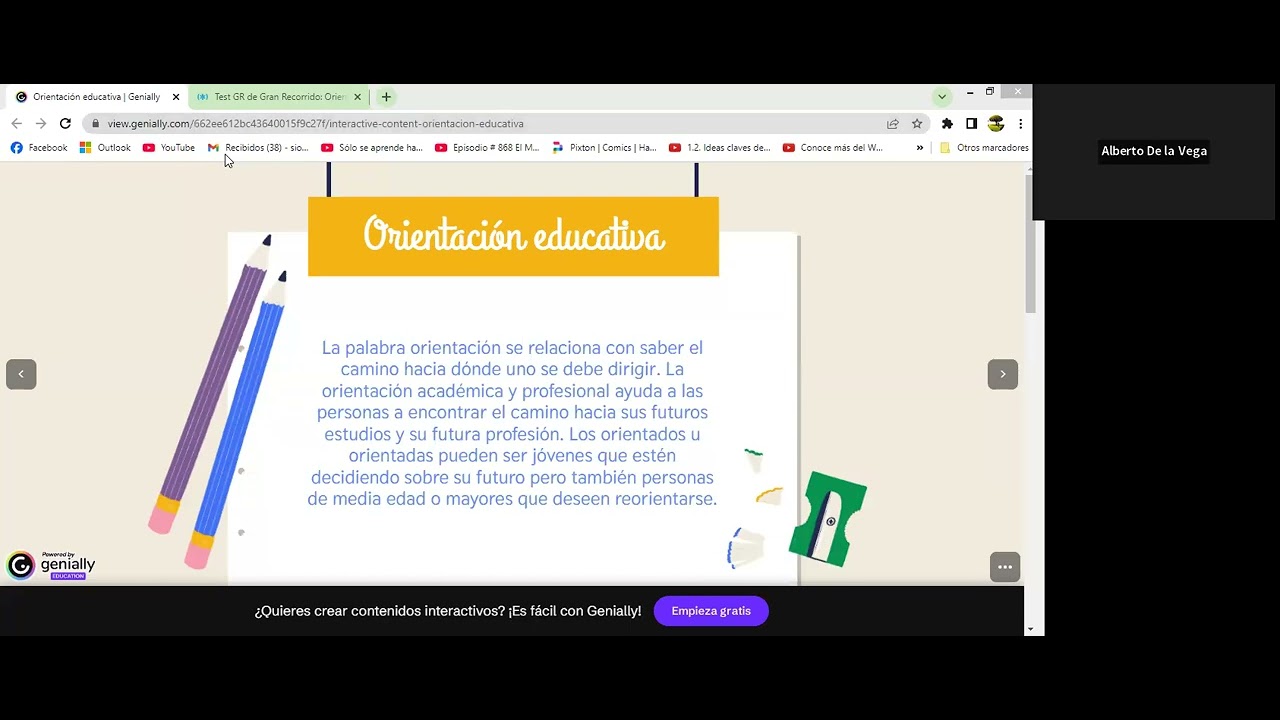Open the Outlook bookmark
The width and height of the screenshot is (1280, 720).
coord(105,148)
